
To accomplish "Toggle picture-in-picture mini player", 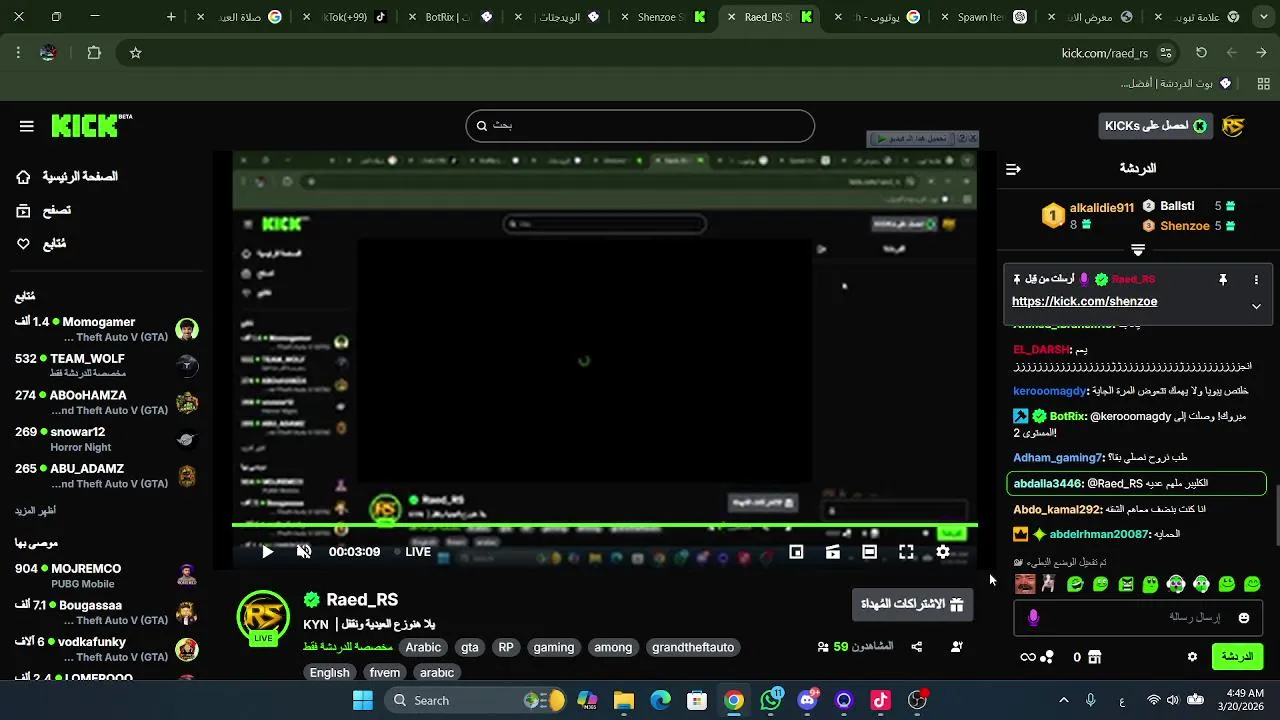I will [796, 552].
